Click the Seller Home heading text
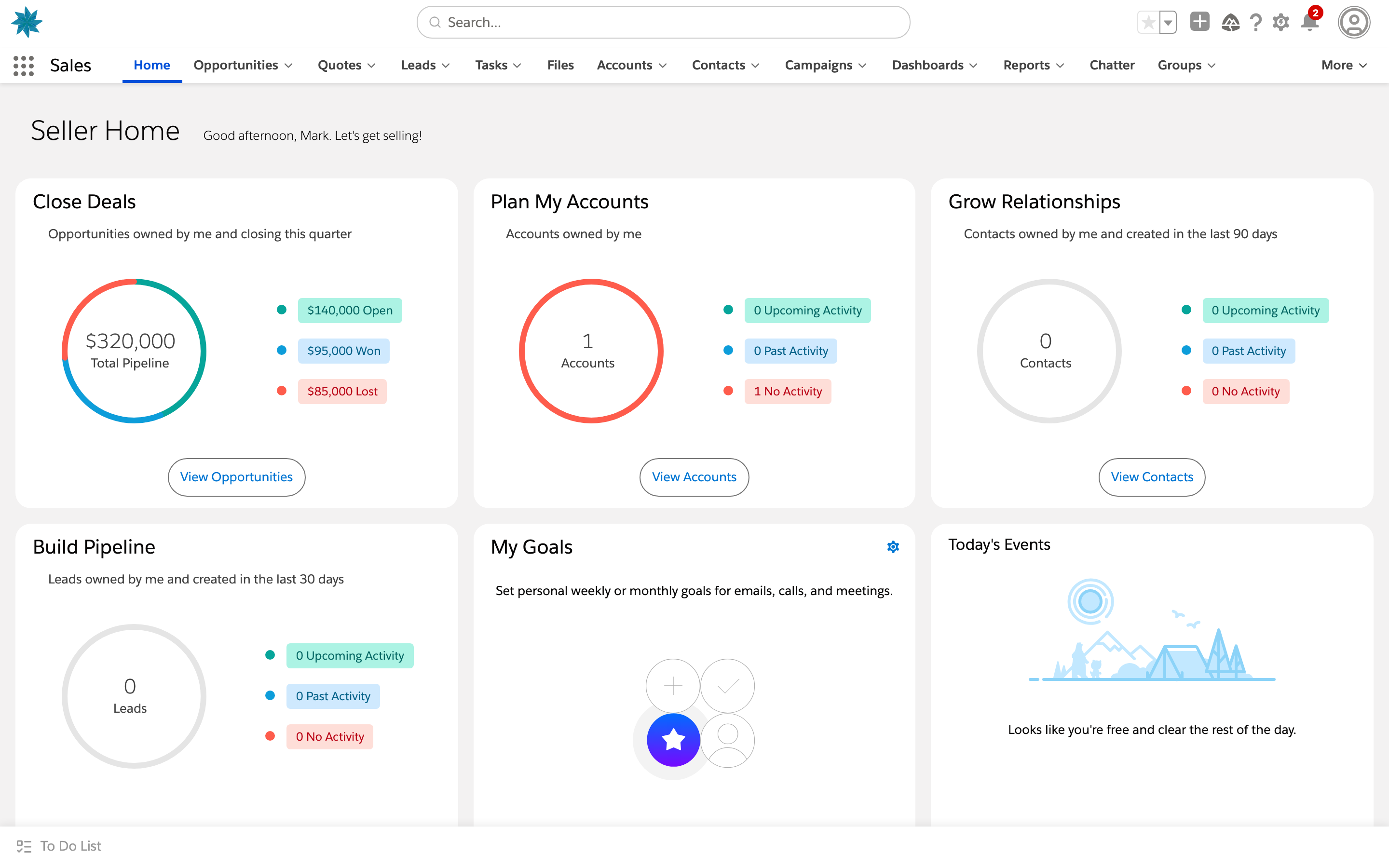This screenshot has width=1389, height=868. (x=105, y=131)
